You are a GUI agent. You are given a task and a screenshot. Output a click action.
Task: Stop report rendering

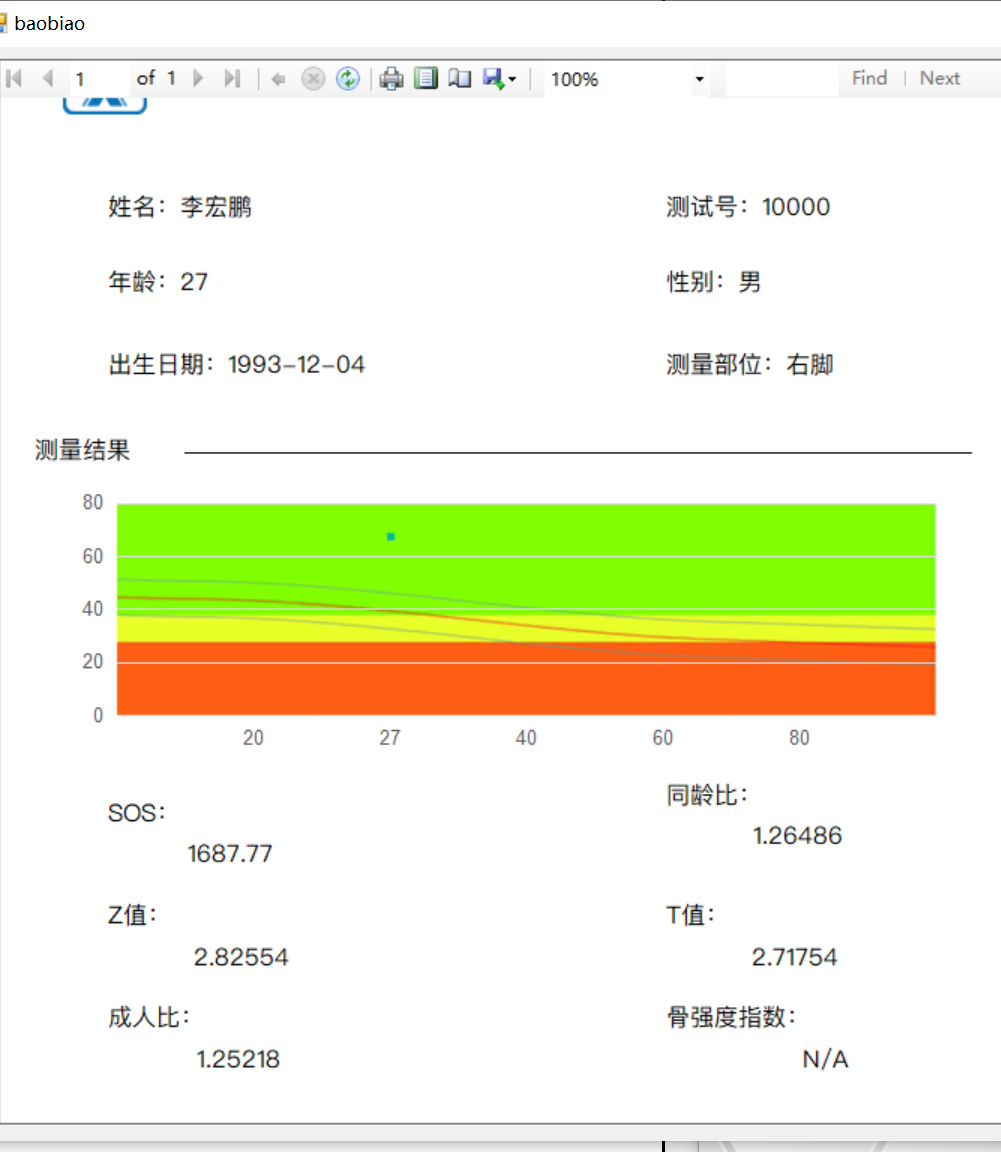(313, 79)
